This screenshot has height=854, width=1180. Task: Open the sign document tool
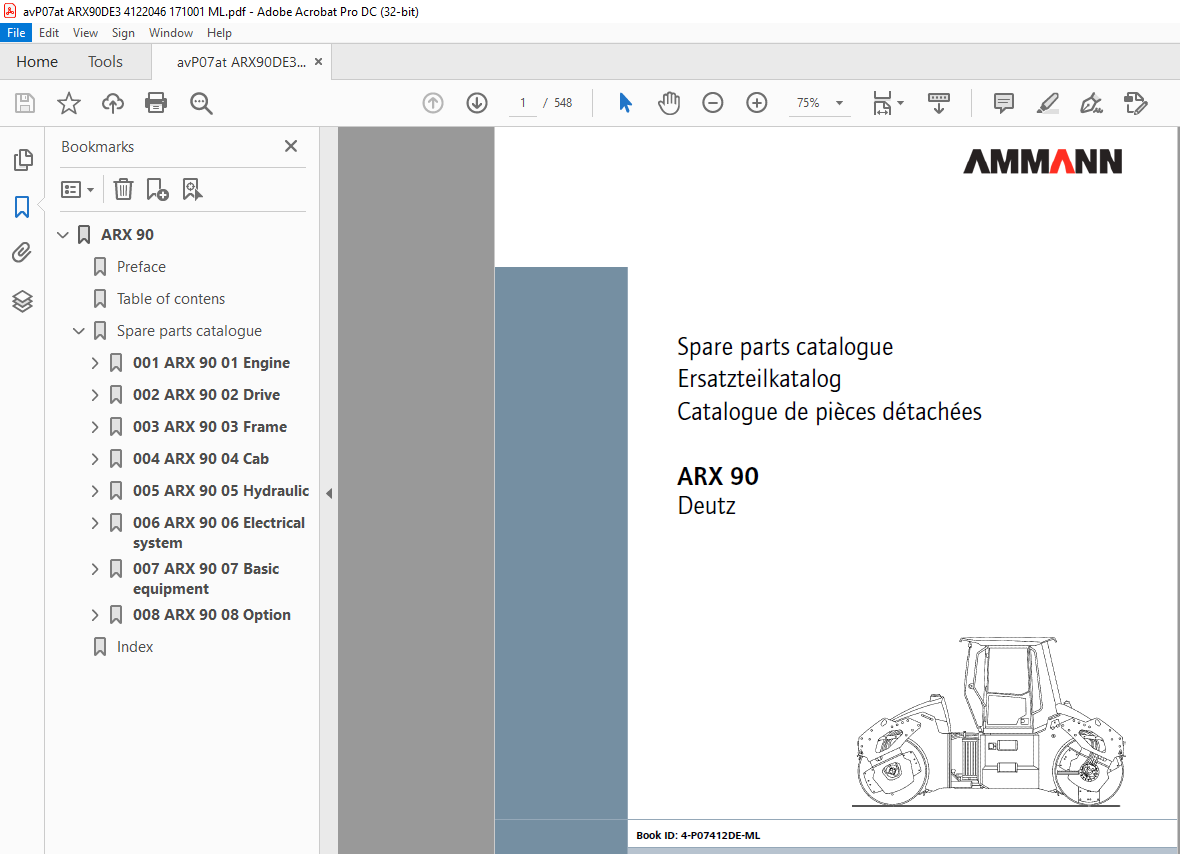[x=1091, y=103]
